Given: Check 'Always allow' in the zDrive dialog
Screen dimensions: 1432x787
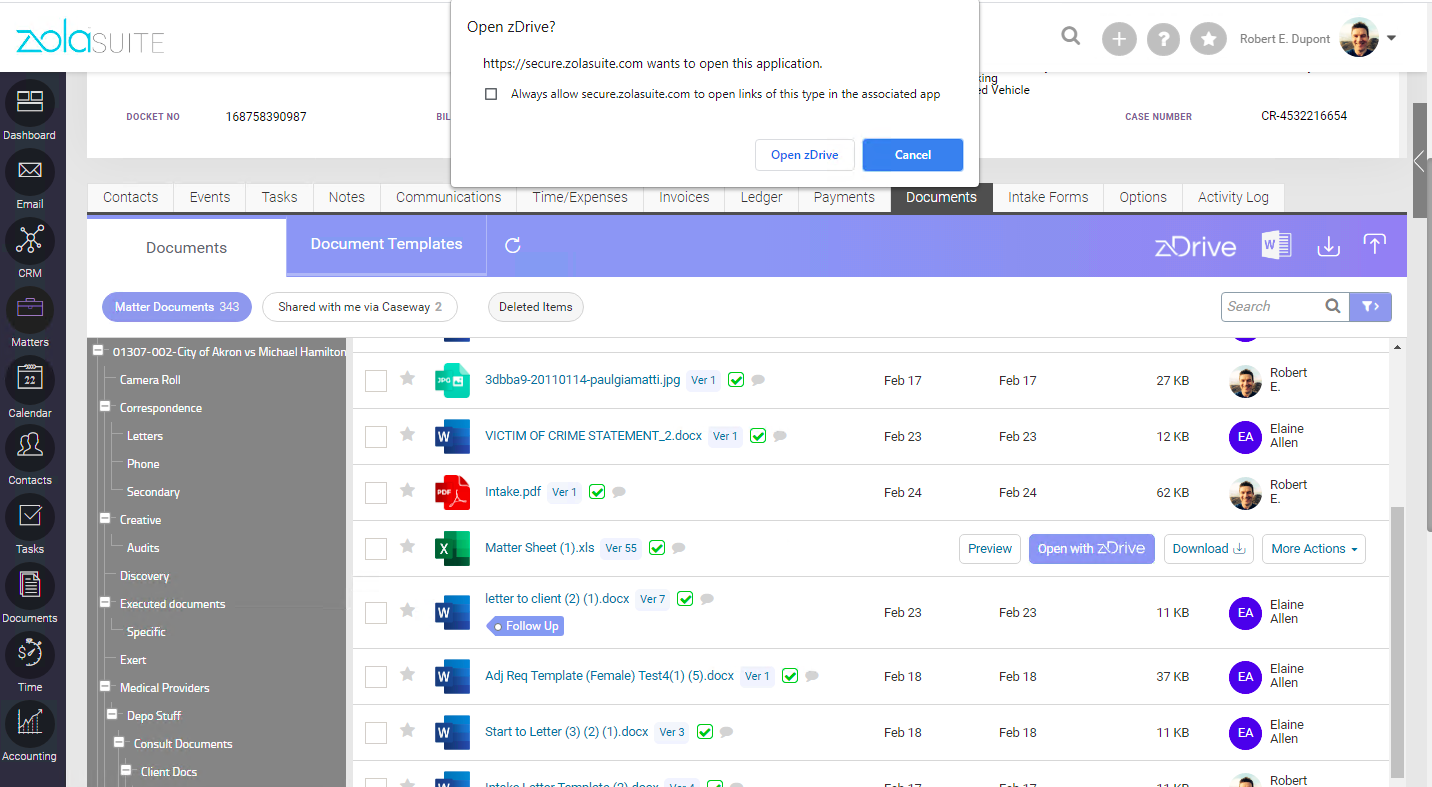Looking at the screenshot, I should (x=491, y=94).
